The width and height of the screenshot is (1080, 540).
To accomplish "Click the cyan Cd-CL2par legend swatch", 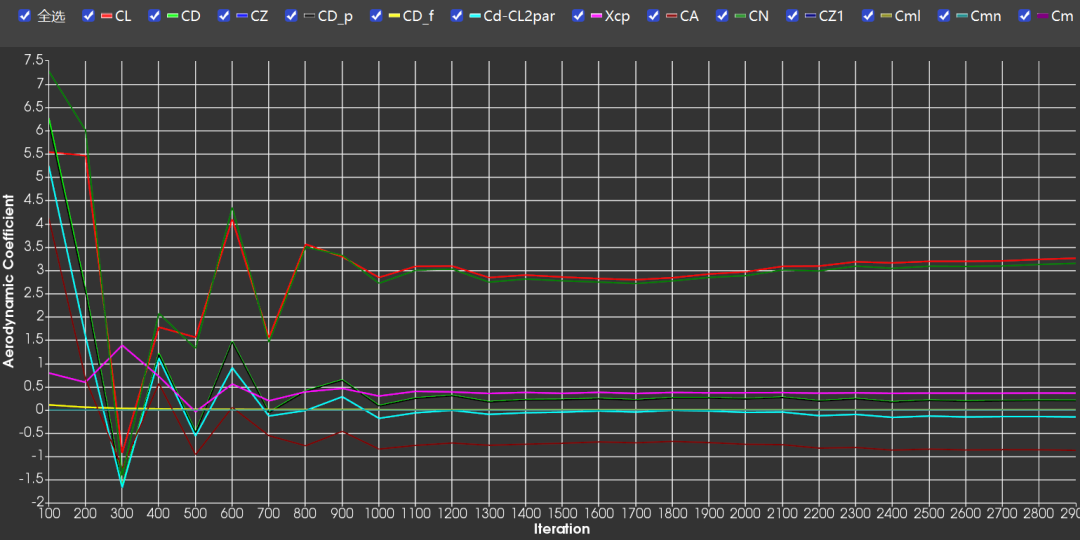I will tap(476, 16).
